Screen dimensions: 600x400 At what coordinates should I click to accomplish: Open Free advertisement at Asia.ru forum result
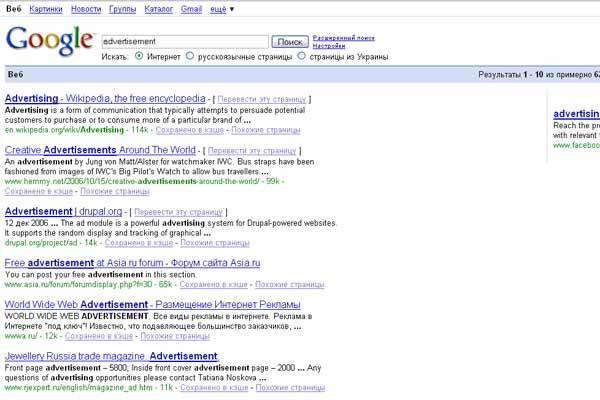(132, 263)
